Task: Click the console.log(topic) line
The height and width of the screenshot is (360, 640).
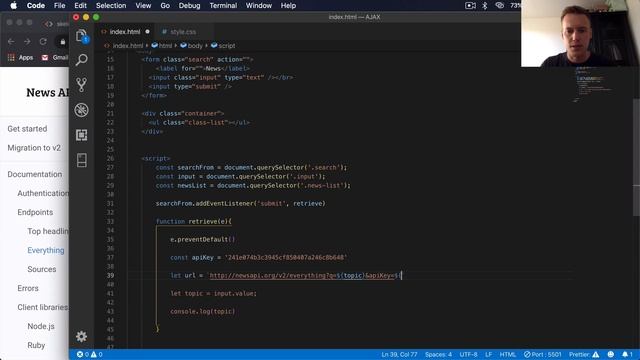Action: point(202,311)
